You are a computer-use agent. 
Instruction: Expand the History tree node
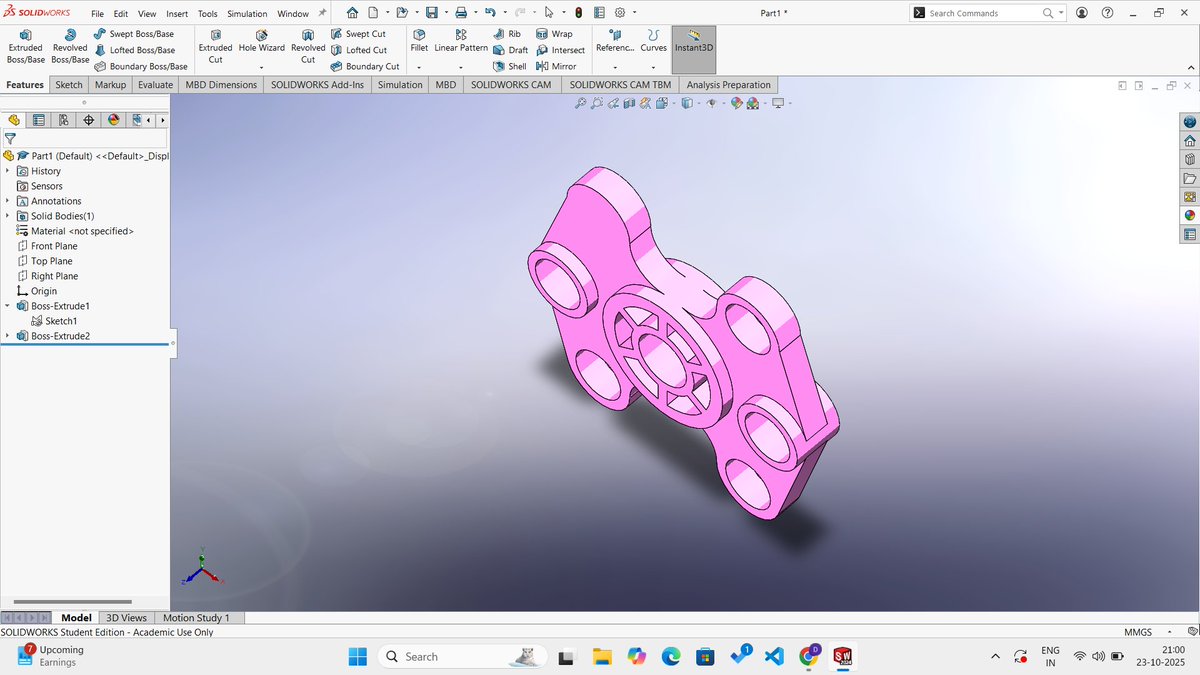pos(7,171)
